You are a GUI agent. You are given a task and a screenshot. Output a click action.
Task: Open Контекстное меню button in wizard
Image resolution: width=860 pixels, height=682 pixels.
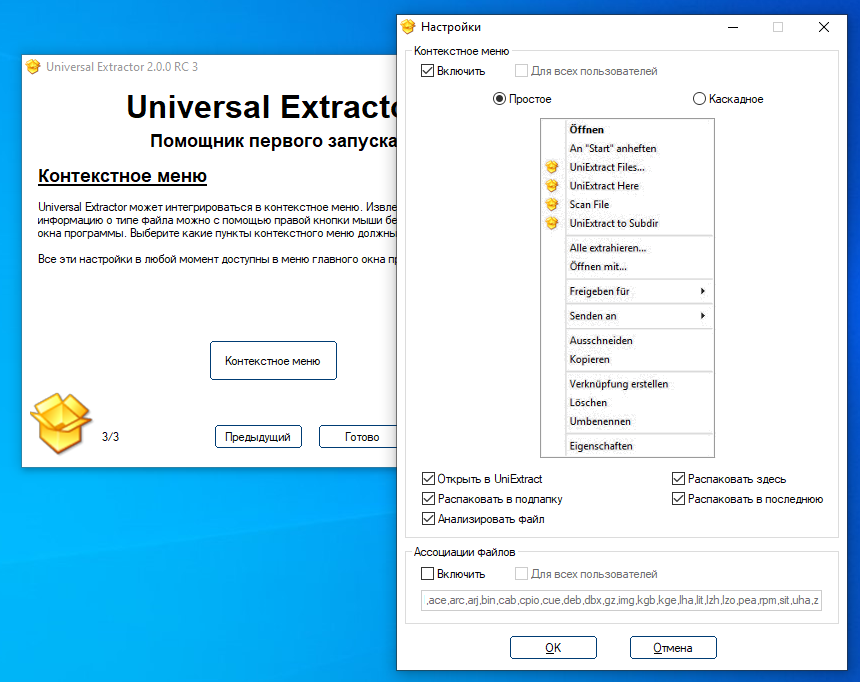point(273,360)
